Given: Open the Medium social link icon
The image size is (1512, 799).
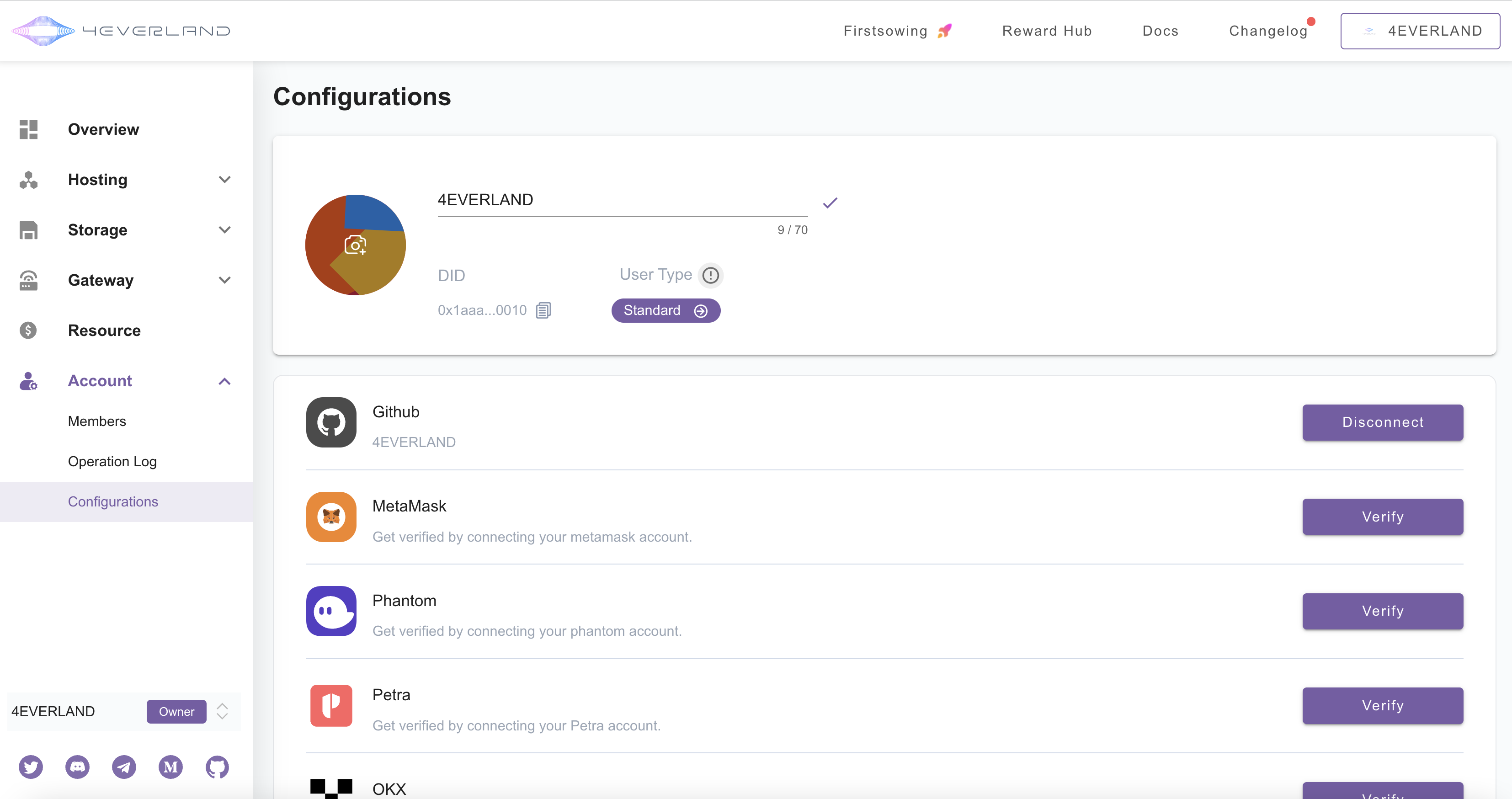Looking at the screenshot, I should tap(171, 767).
